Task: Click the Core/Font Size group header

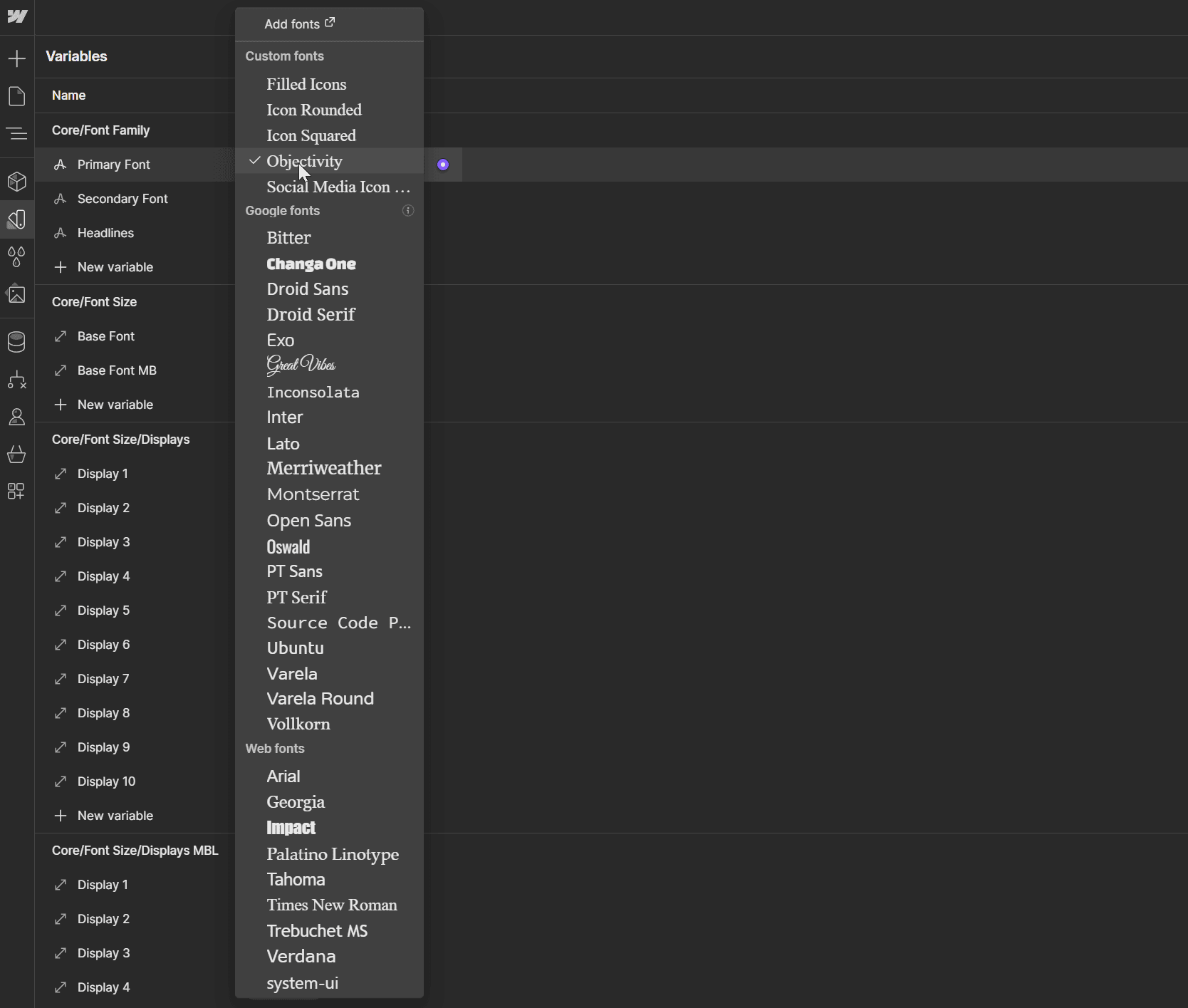Action: click(x=94, y=302)
